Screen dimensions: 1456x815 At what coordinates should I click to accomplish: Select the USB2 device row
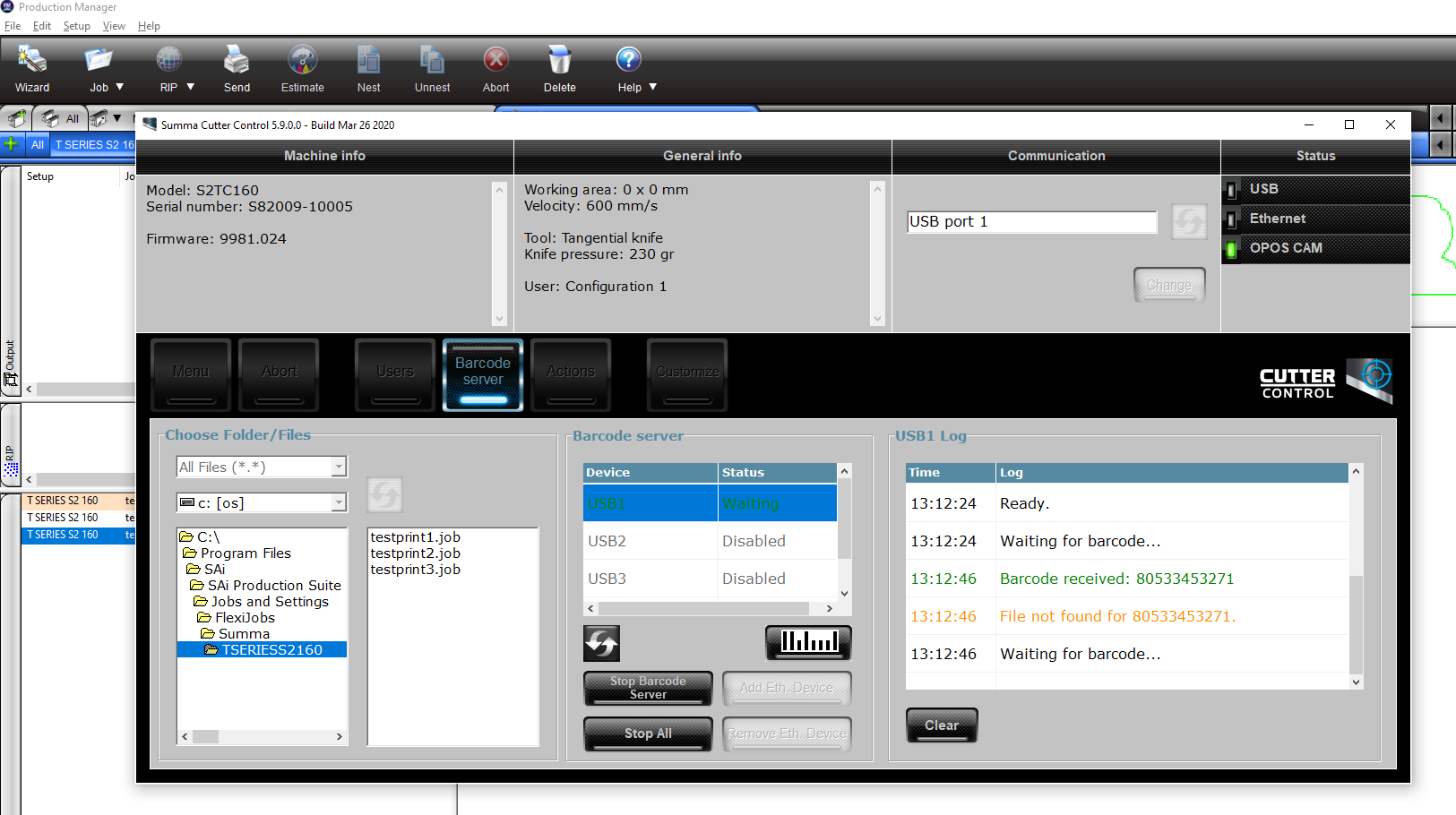click(x=710, y=541)
